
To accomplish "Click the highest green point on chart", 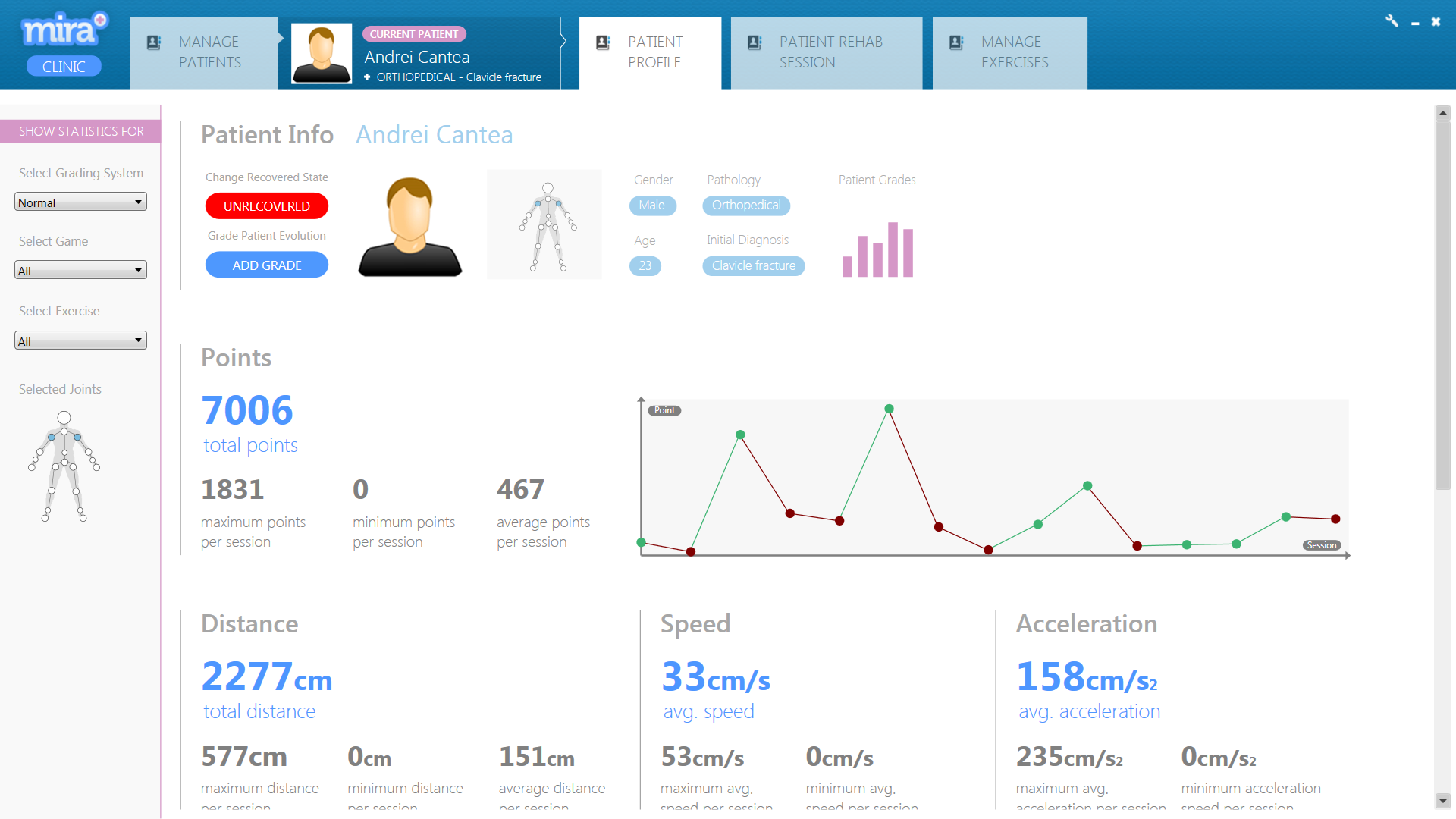I will (x=889, y=409).
